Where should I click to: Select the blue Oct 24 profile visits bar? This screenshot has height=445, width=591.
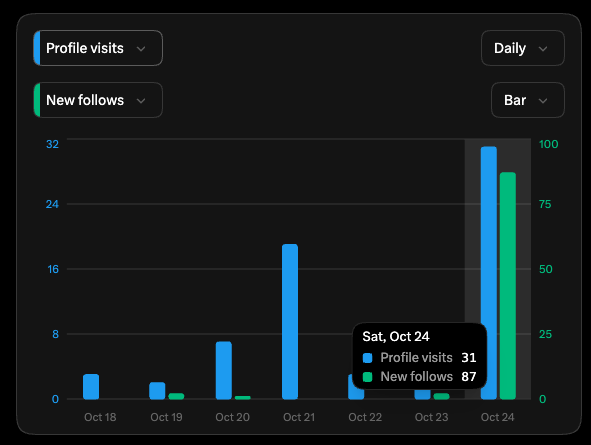pyautogui.click(x=489, y=273)
